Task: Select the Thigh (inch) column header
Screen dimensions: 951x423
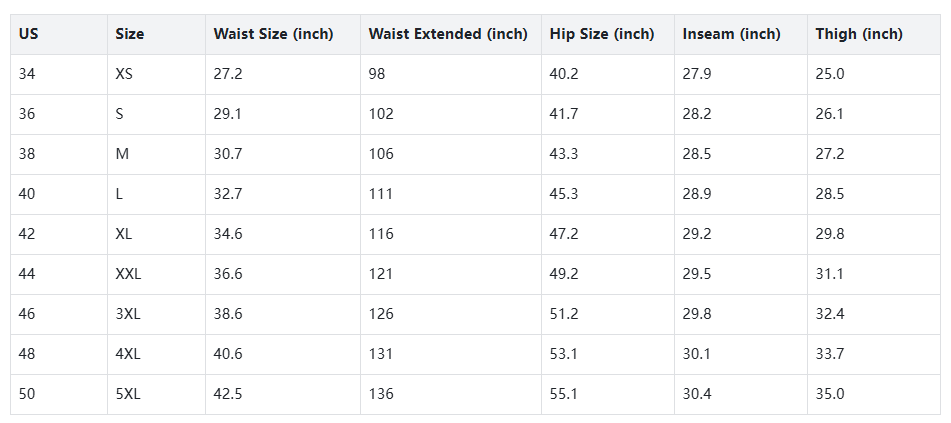Action: point(859,34)
